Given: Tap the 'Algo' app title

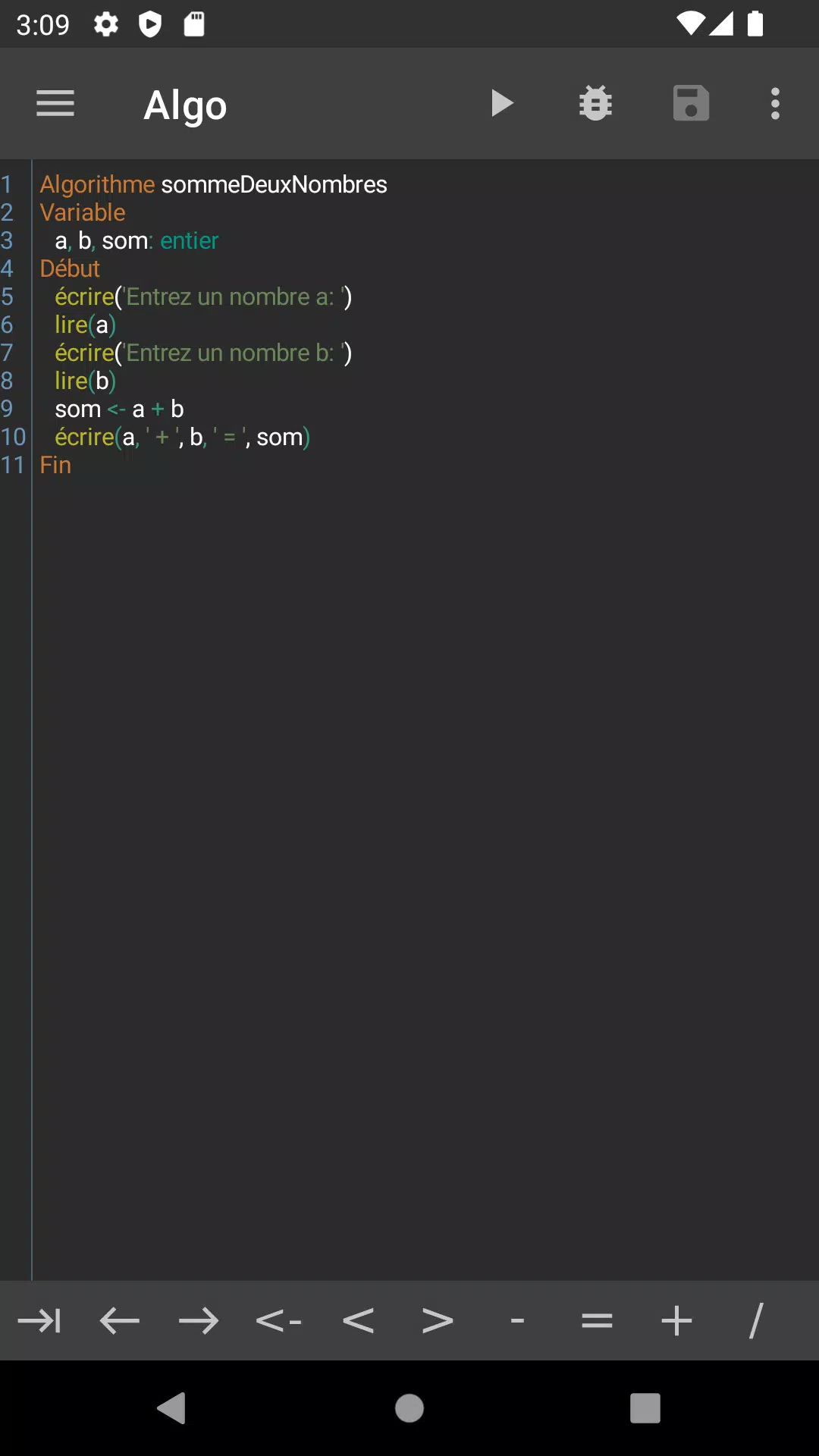Looking at the screenshot, I should [x=185, y=105].
